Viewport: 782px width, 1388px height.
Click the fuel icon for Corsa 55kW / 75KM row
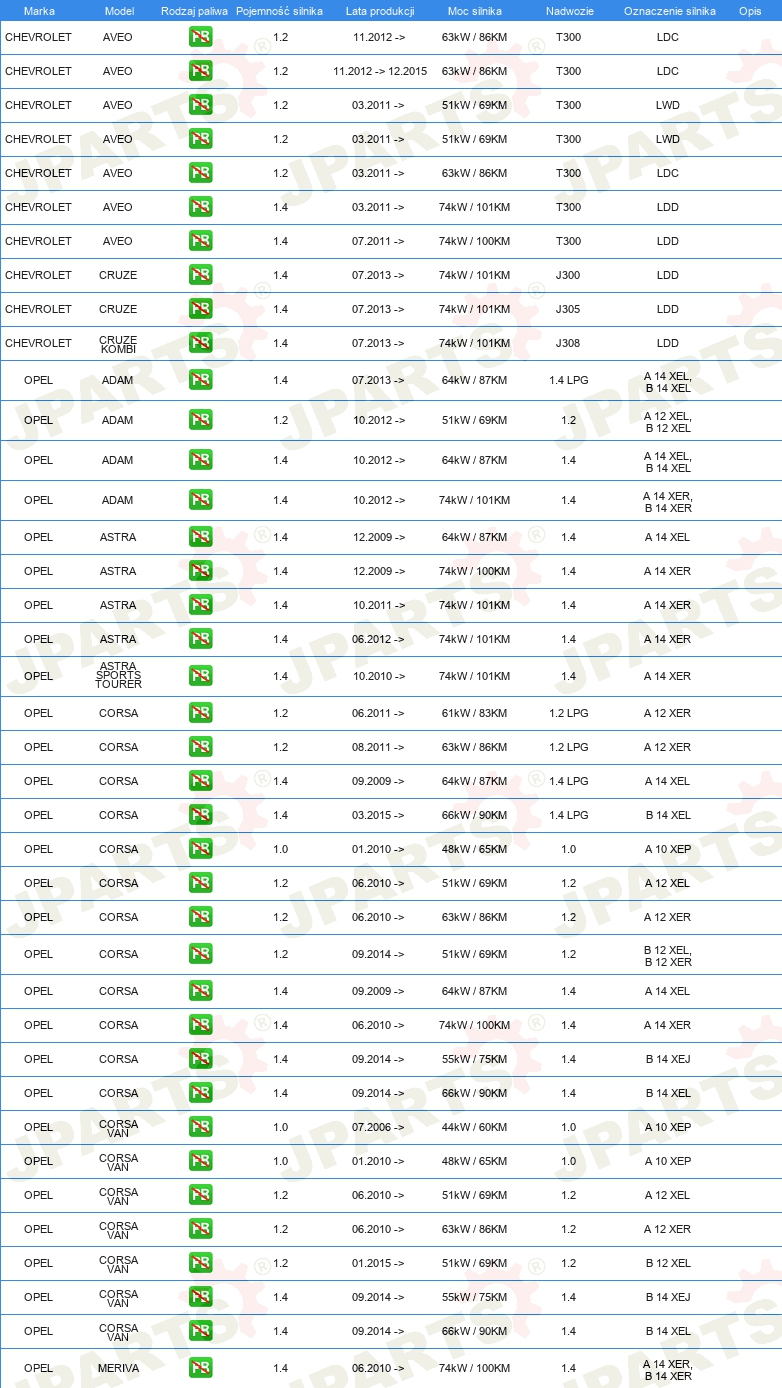(x=200, y=1059)
